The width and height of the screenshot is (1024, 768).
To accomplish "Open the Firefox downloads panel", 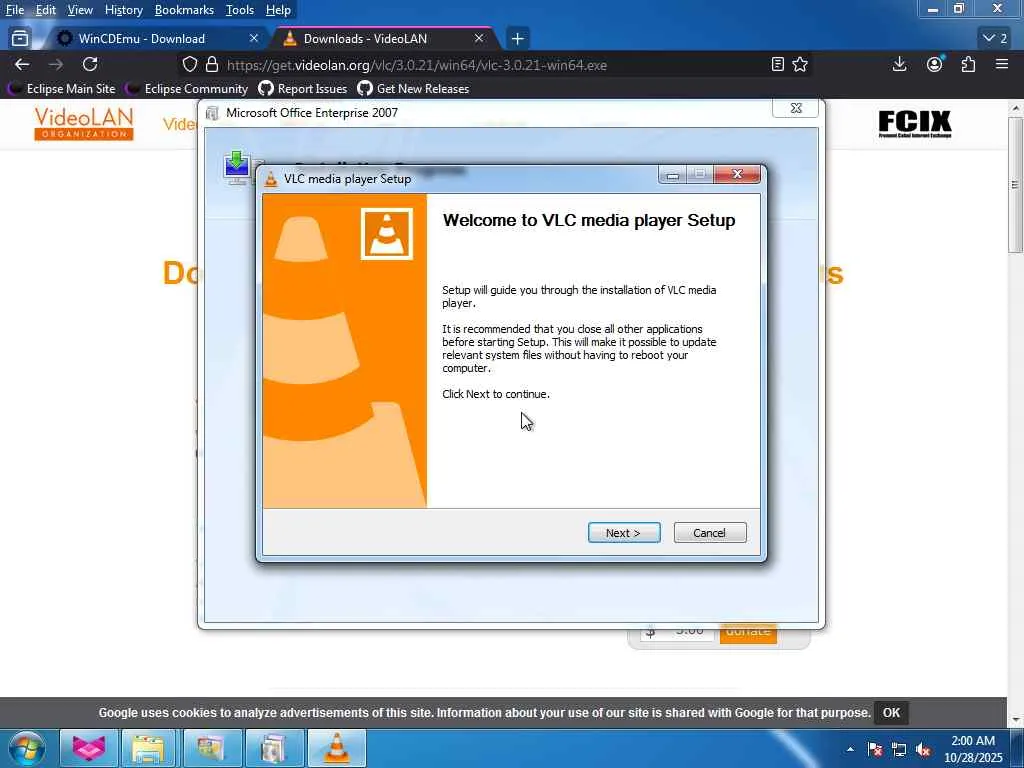I will point(899,64).
